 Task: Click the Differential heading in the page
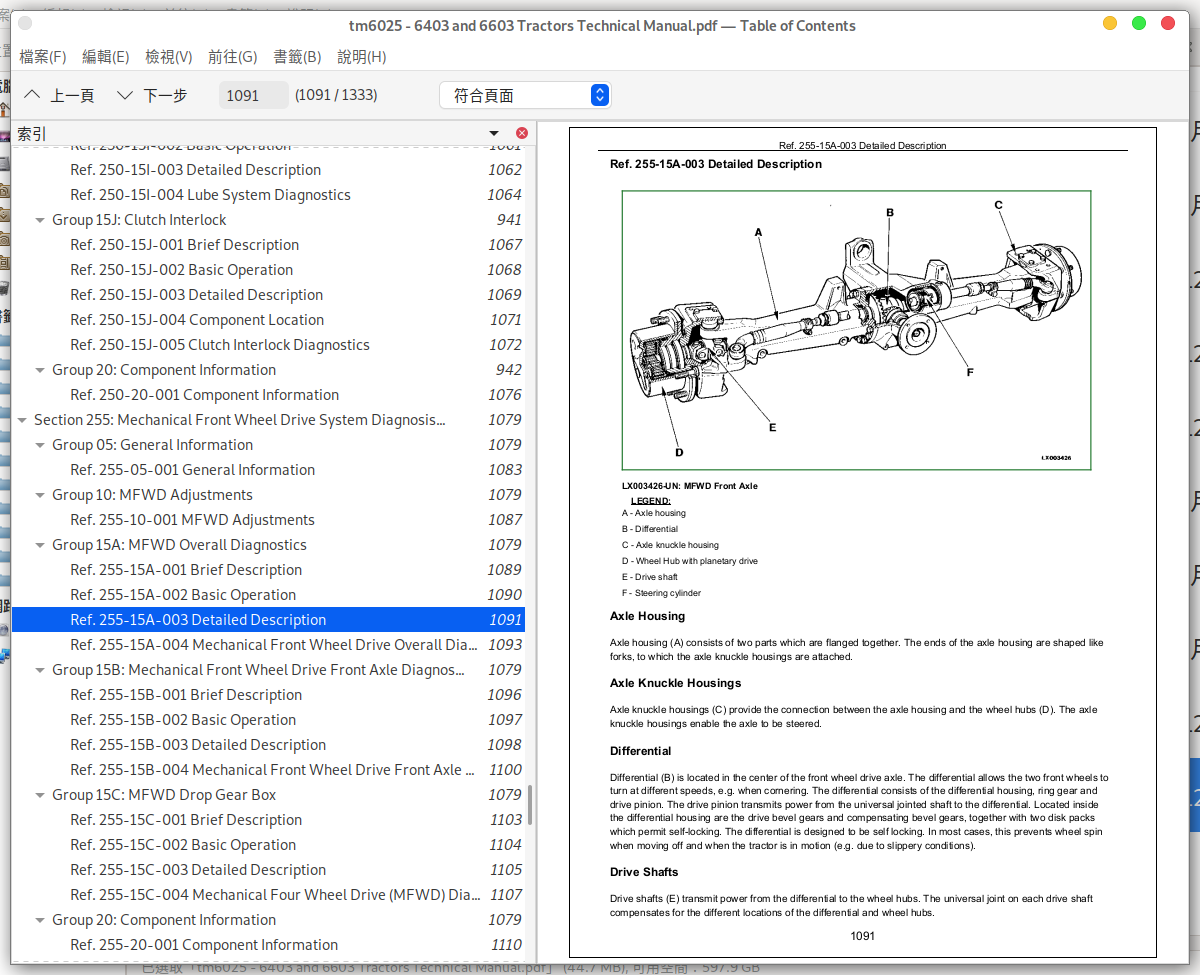tap(640, 751)
